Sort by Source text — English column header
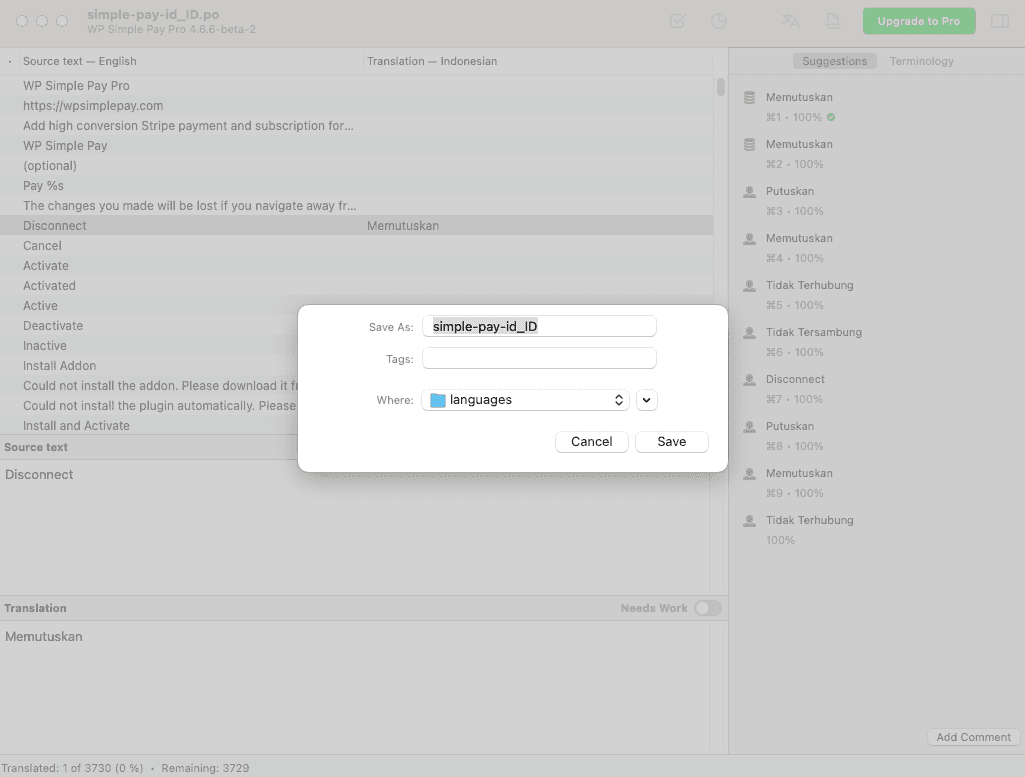The height and width of the screenshot is (777, 1025). tap(190, 61)
